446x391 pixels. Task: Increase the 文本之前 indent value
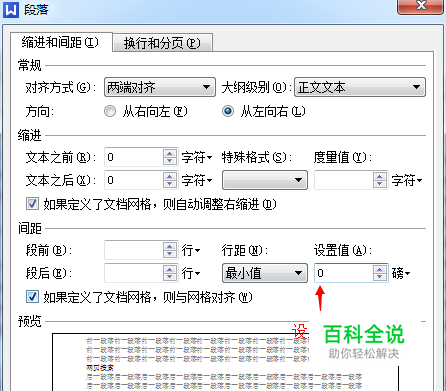pos(170,153)
